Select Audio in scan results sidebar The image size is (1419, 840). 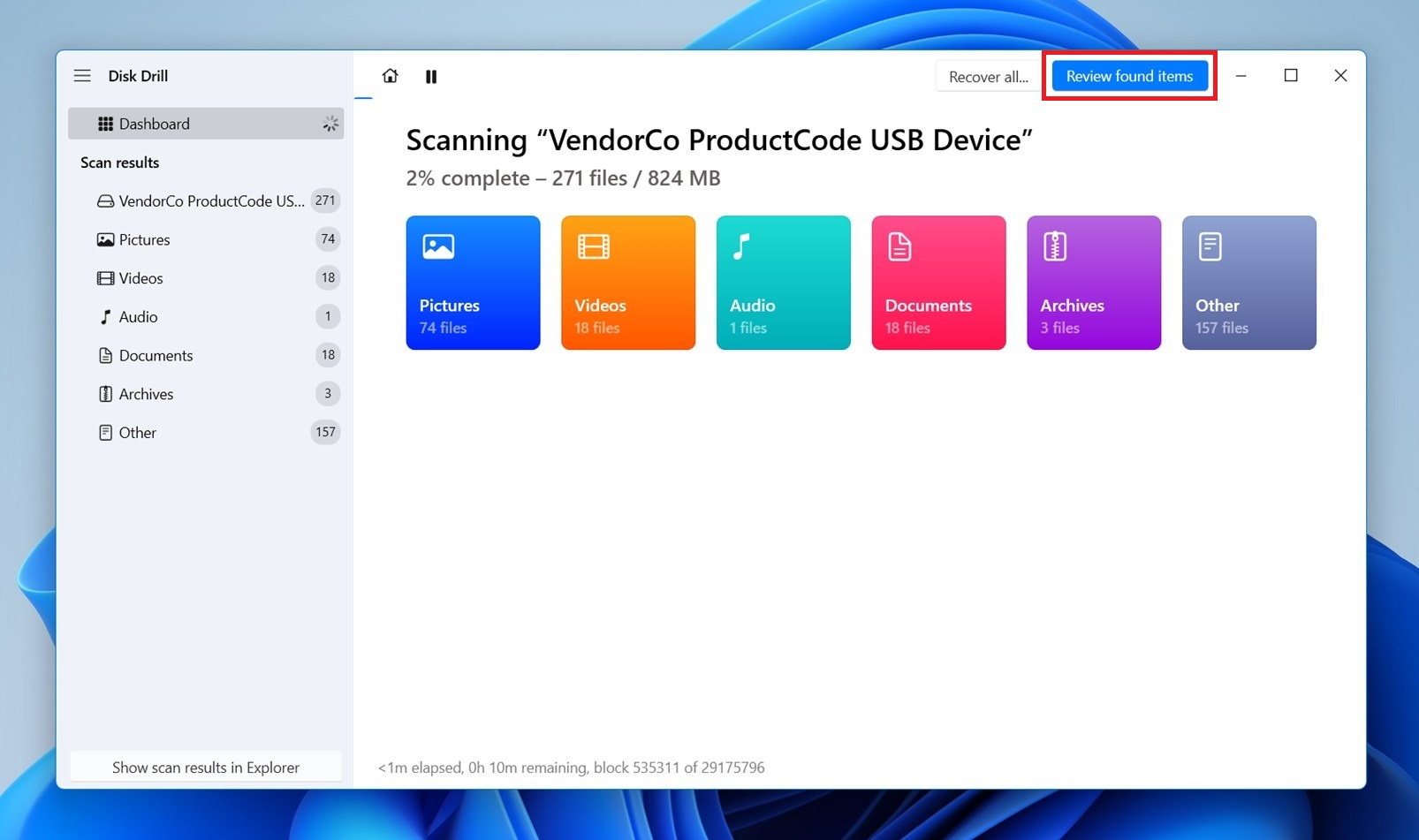pyautogui.click(x=139, y=317)
